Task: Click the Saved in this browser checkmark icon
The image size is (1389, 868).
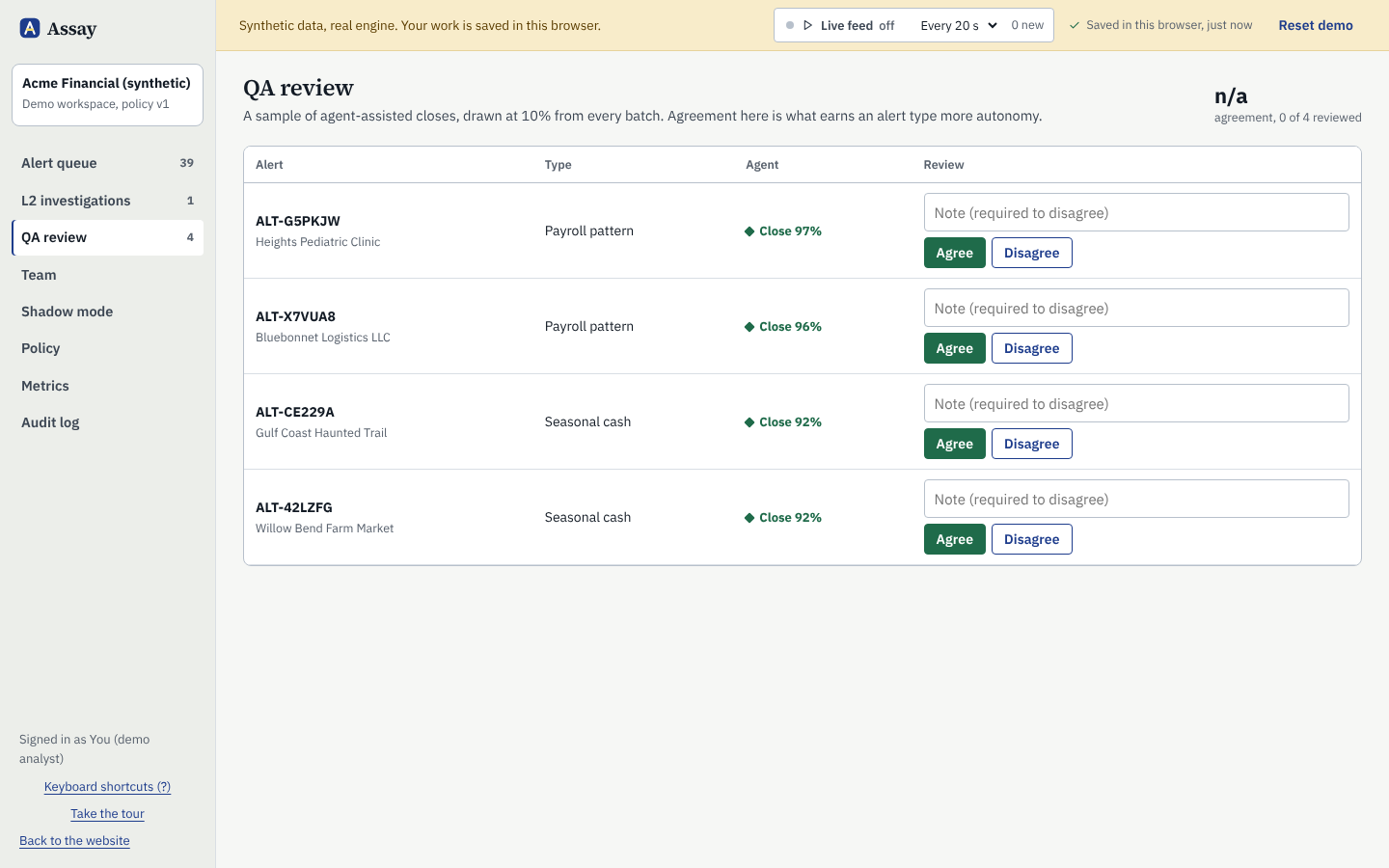Action: tap(1075, 25)
